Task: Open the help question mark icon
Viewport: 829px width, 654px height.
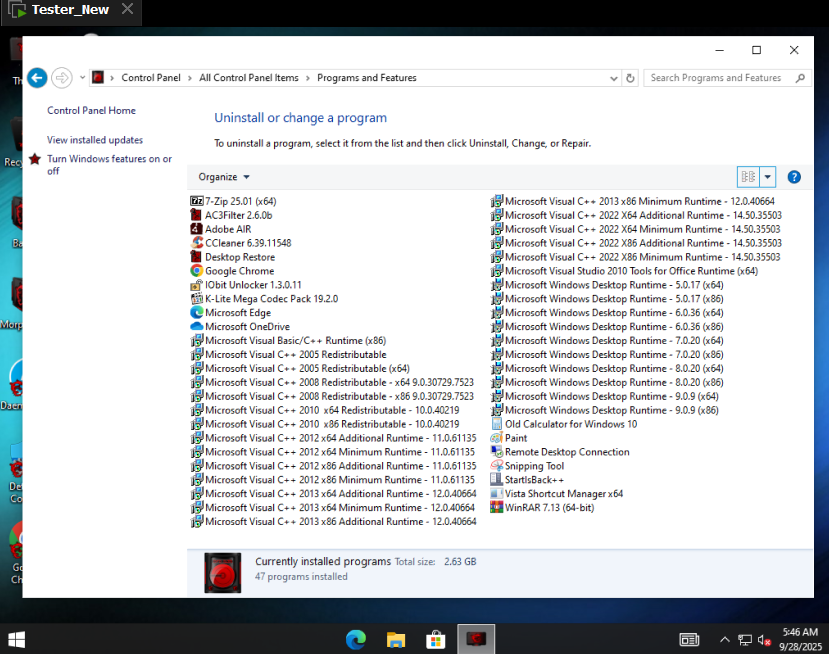Action: (794, 177)
